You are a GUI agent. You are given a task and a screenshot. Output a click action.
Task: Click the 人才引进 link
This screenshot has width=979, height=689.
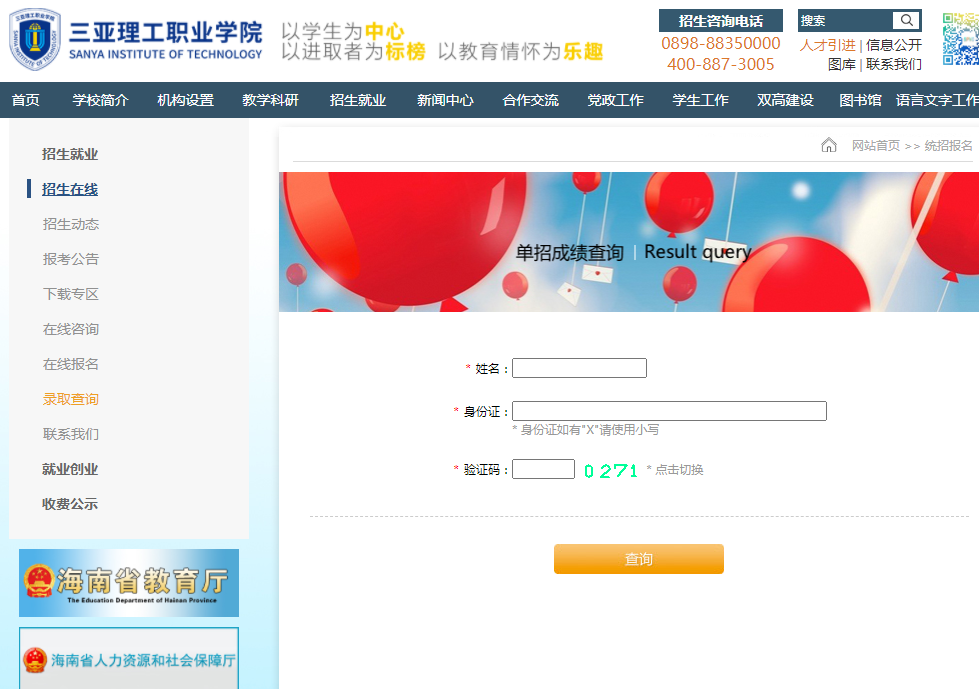click(x=827, y=45)
